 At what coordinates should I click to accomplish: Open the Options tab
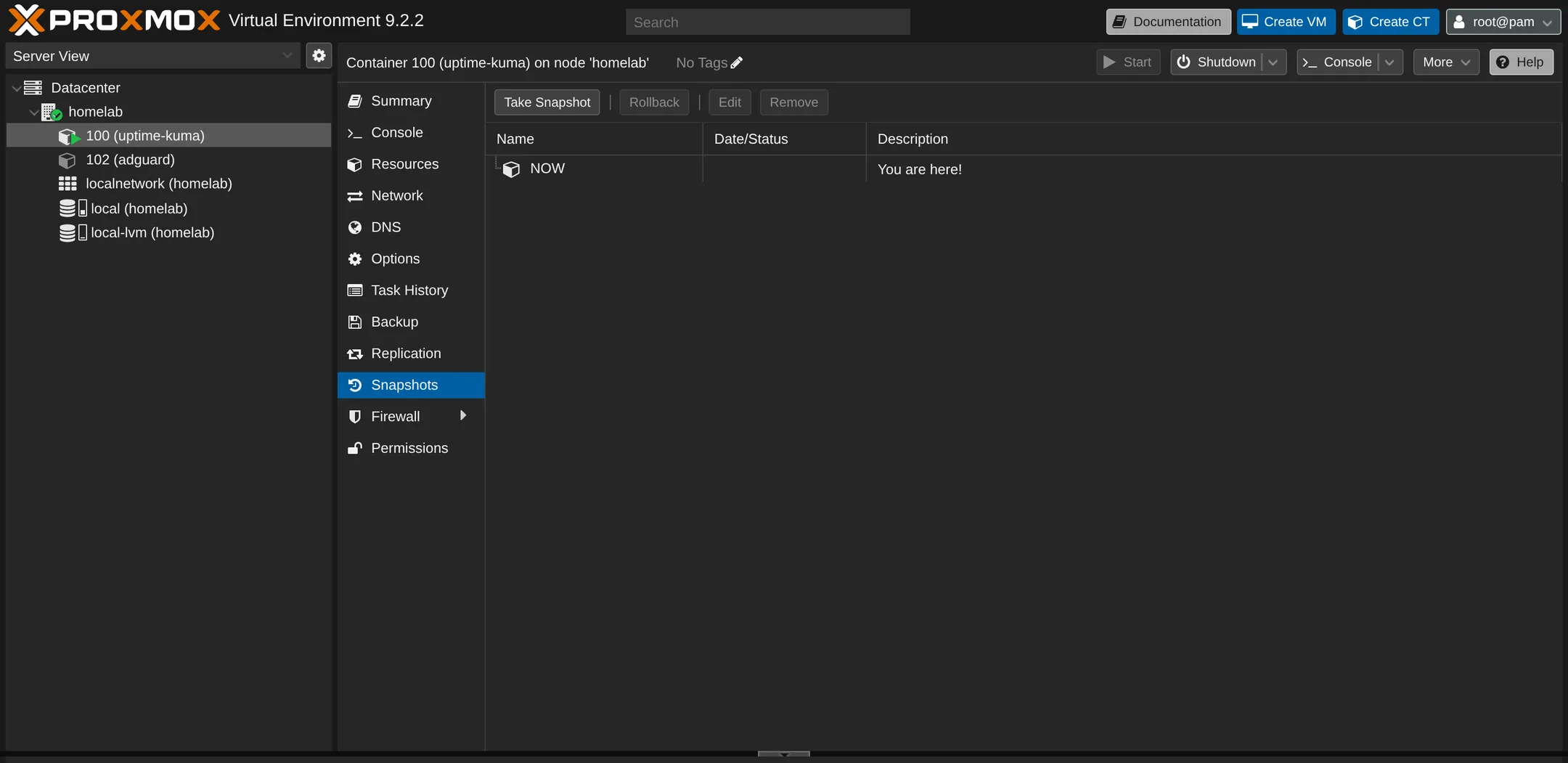[411, 259]
